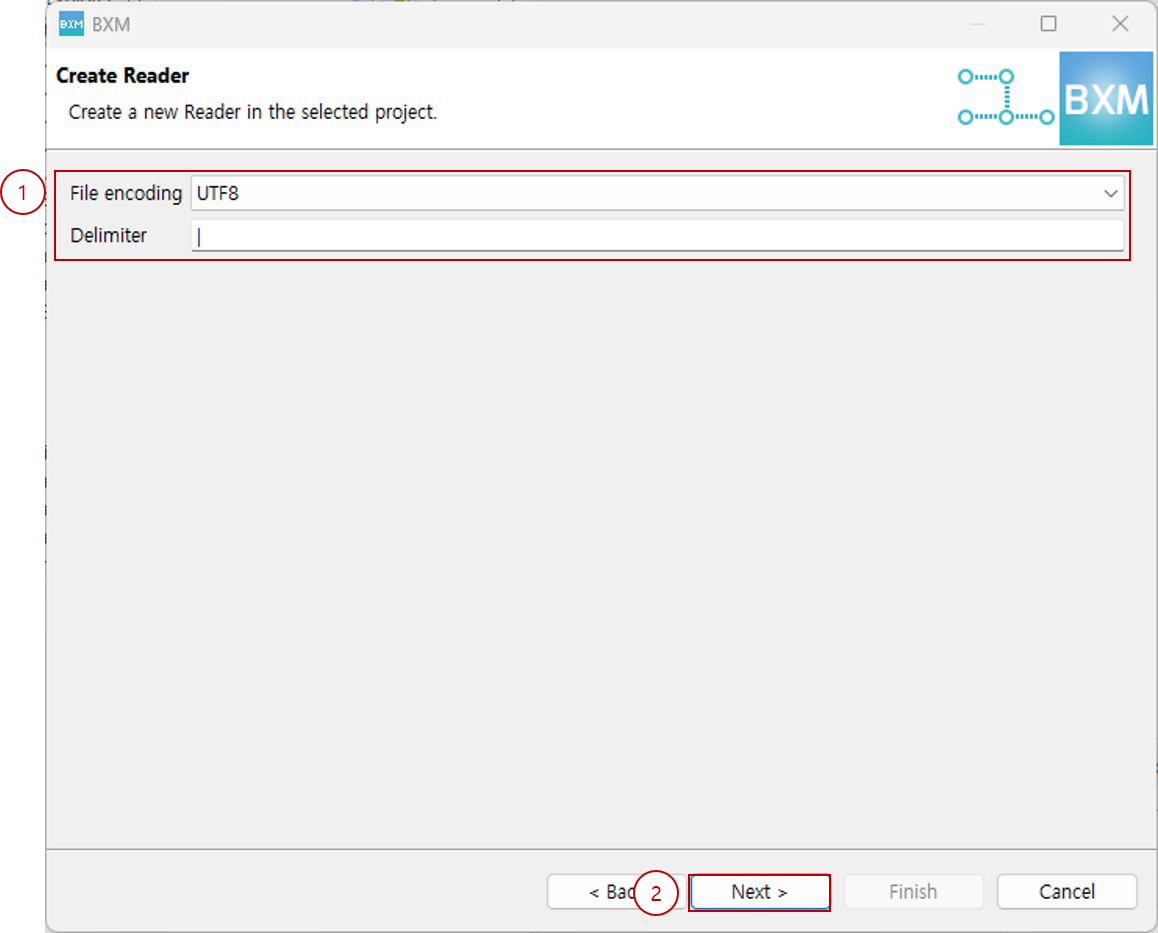Click the greyed-out Finish button
Screen dimensions: 1158x933
[913, 892]
